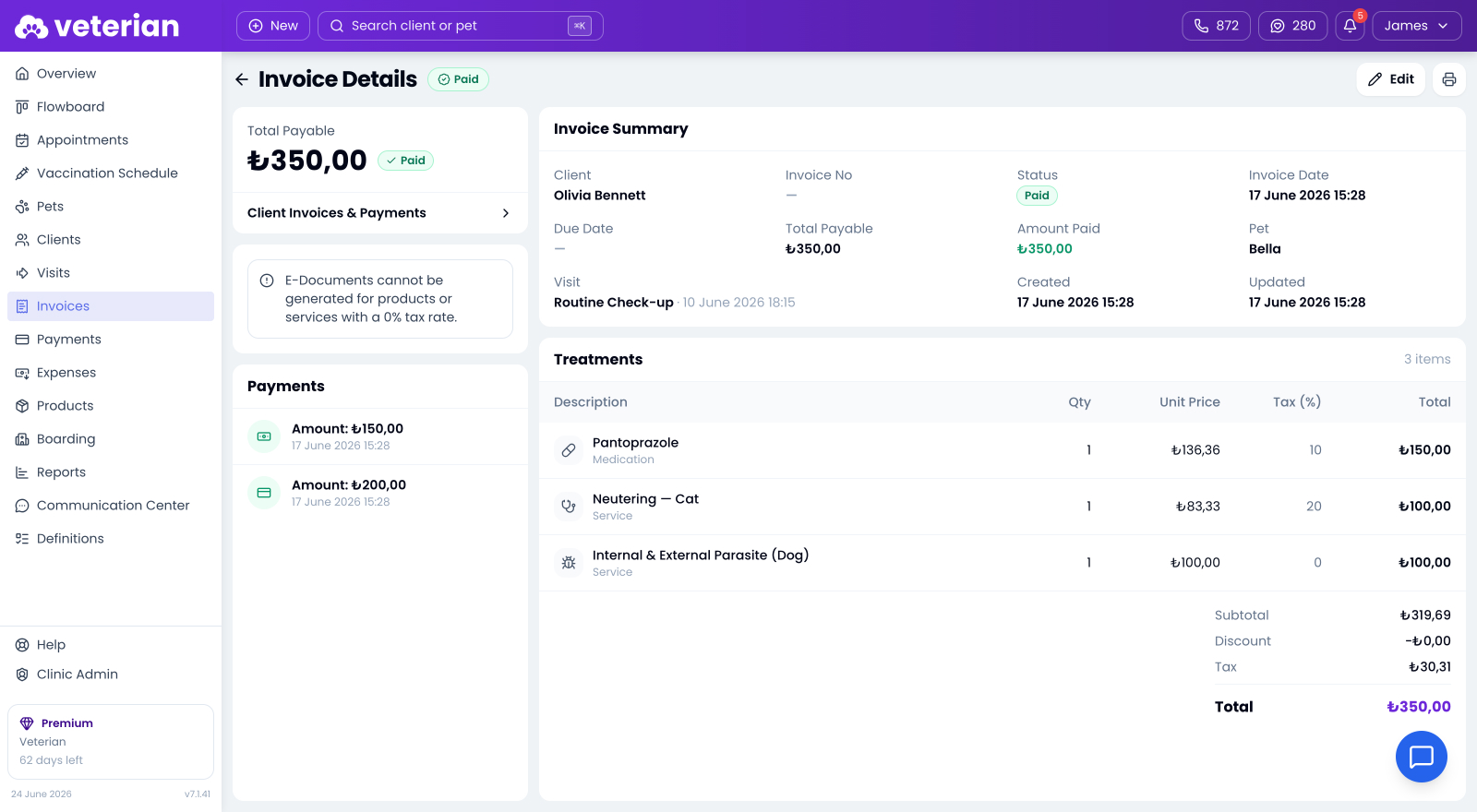Viewport: 1477px width, 812px height.
Task: Click the Amount Paid ₺350,00 value
Action: tap(1045, 249)
